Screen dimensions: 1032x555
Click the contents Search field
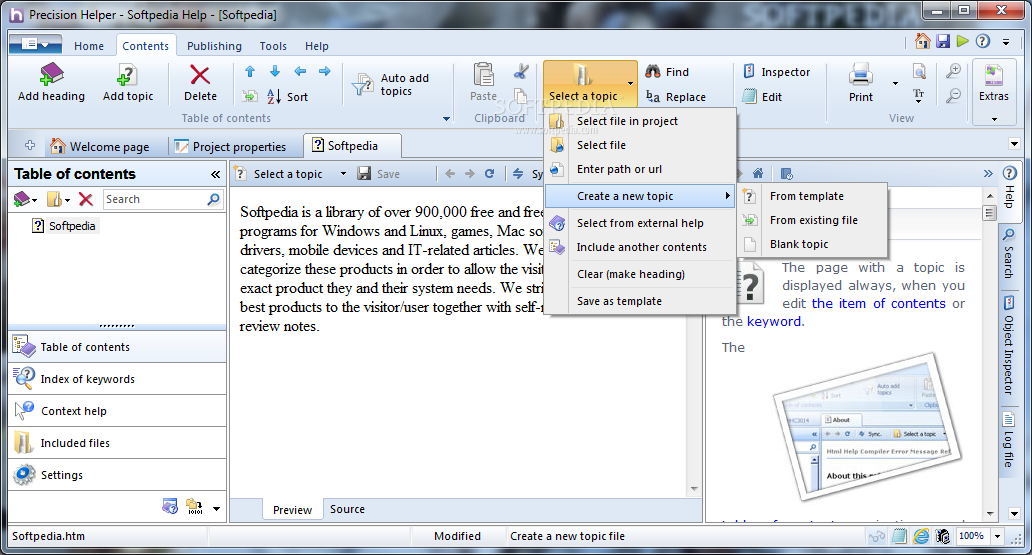[x=163, y=199]
